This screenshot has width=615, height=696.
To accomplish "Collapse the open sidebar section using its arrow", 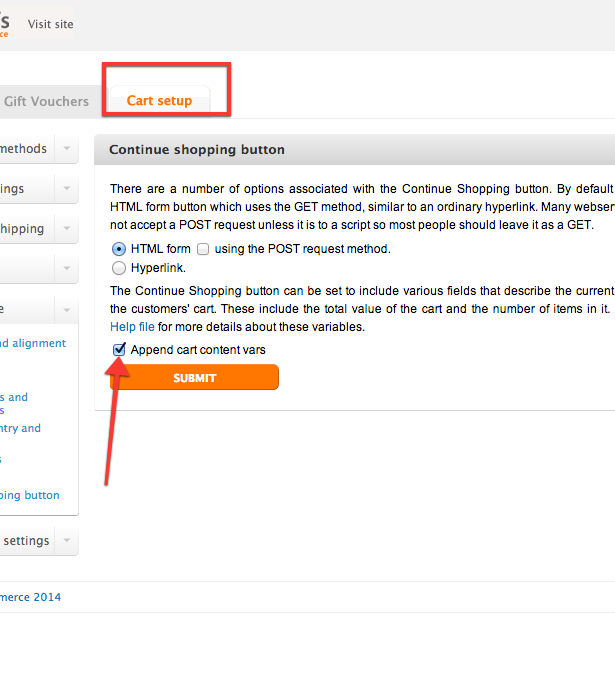I will click(66, 310).
